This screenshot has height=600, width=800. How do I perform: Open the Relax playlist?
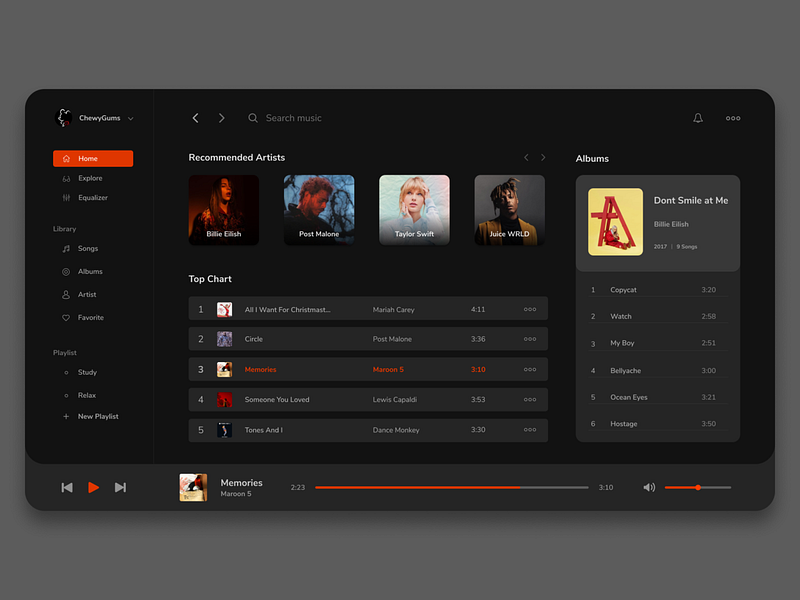click(x=87, y=394)
